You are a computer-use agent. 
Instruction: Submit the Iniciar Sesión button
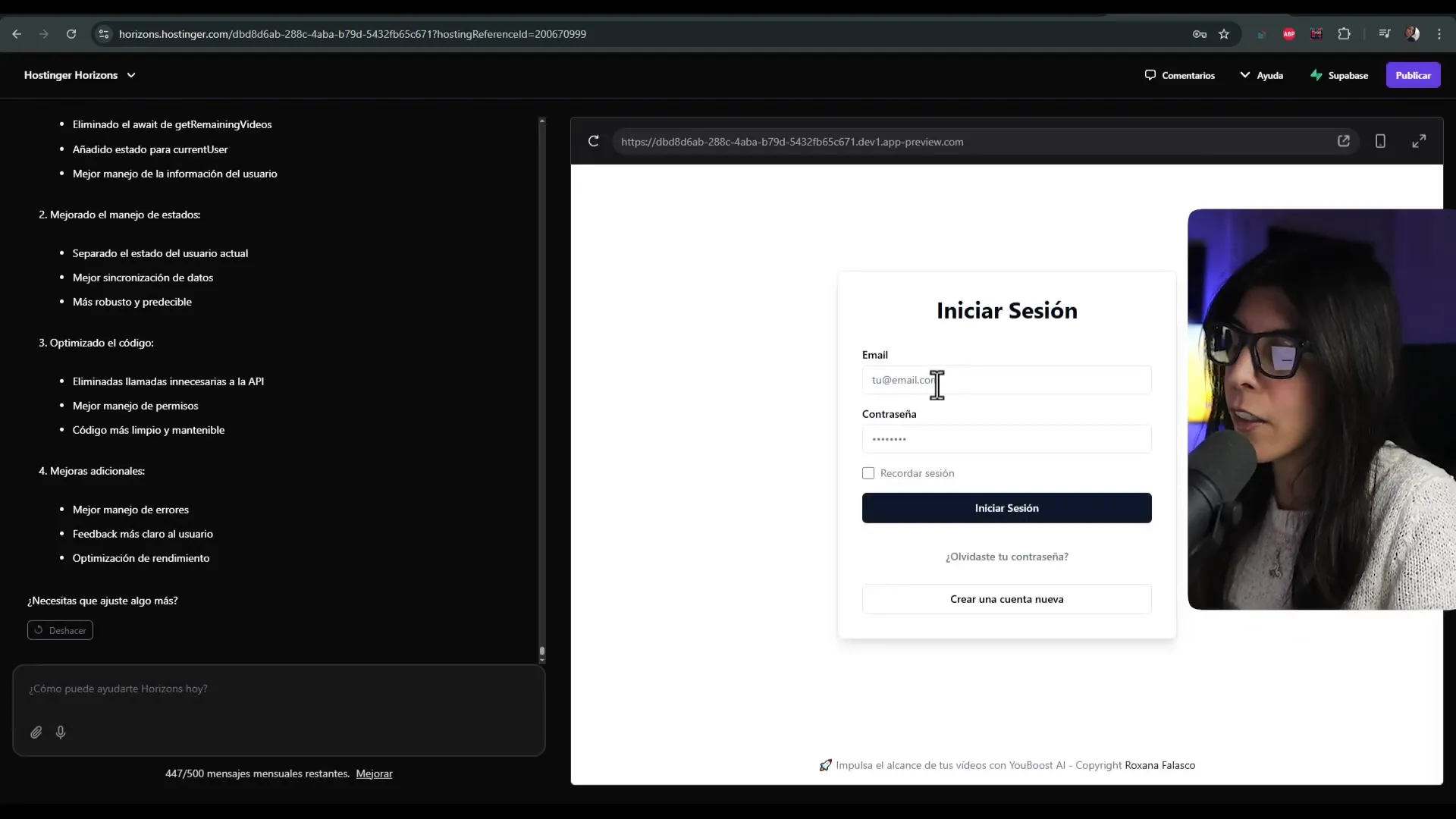1006,508
